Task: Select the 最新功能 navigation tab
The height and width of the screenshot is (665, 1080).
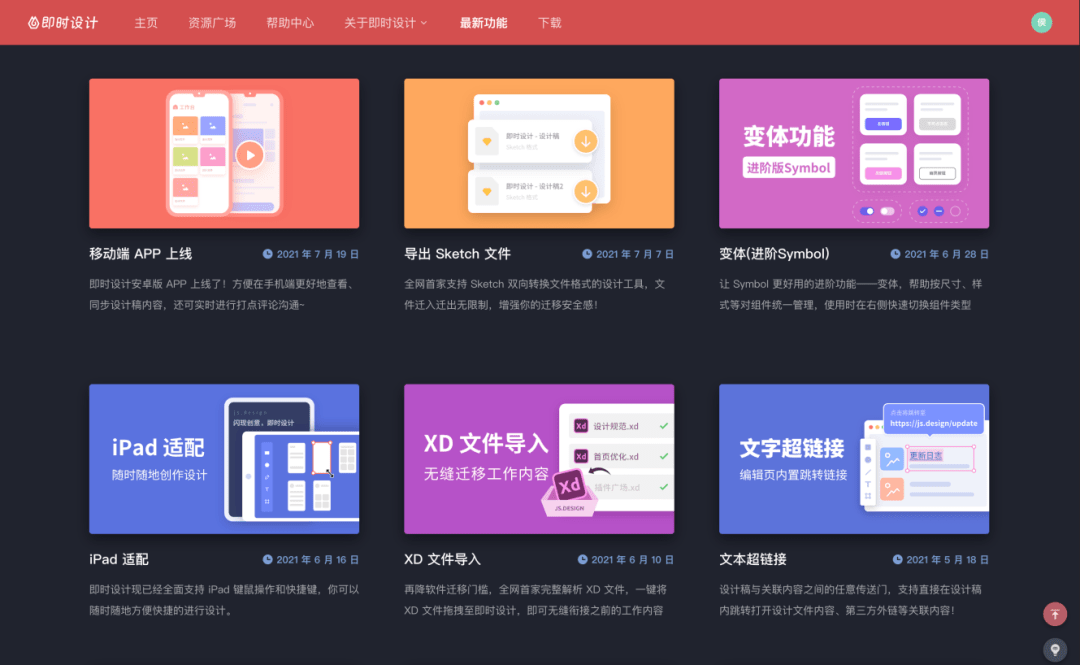Action: (484, 23)
